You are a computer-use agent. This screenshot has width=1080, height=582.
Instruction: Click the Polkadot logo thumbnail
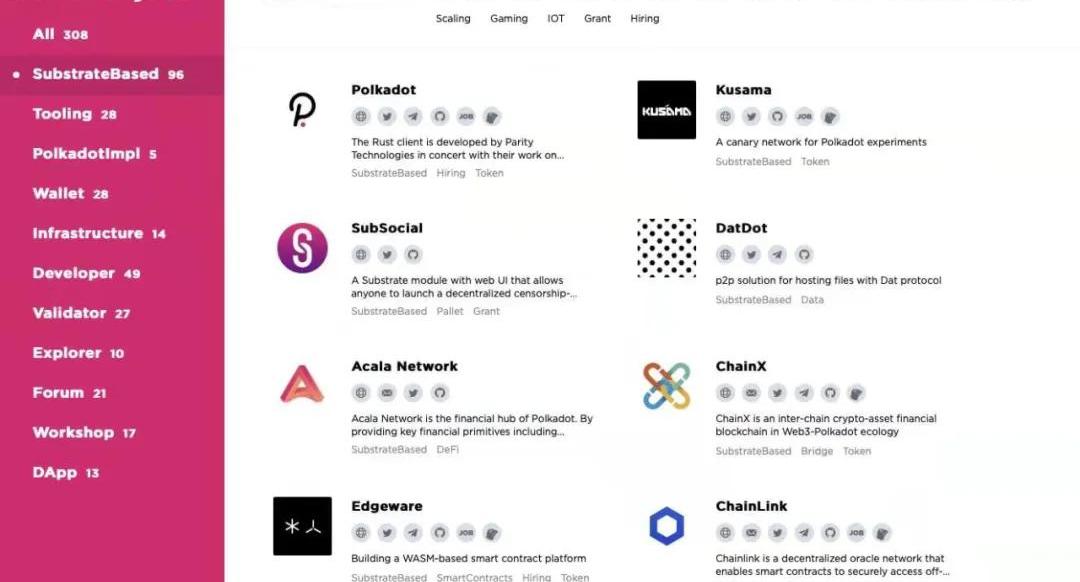click(302, 110)
